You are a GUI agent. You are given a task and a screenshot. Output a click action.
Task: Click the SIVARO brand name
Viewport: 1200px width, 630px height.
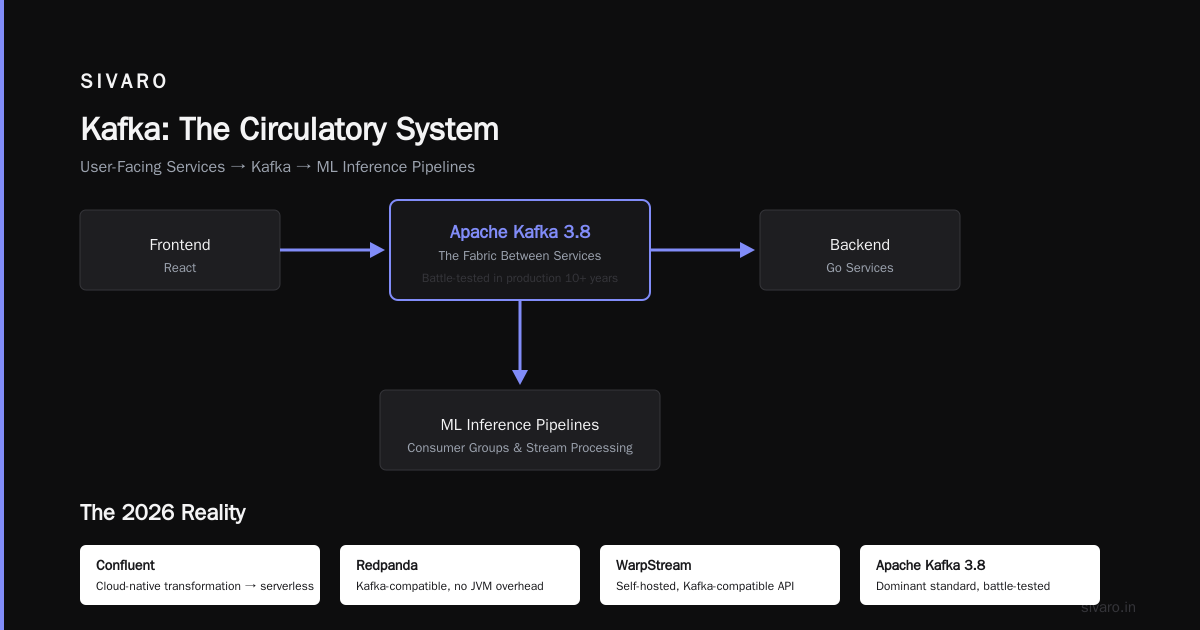124,82
